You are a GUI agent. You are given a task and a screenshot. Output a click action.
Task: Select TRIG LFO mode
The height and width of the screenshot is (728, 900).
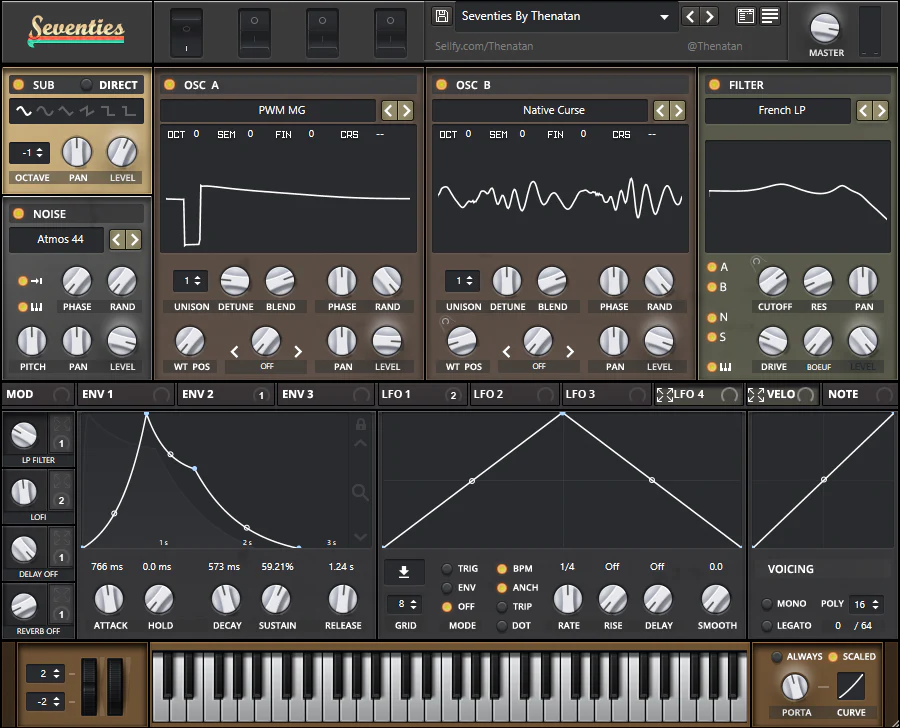point(447,569)
